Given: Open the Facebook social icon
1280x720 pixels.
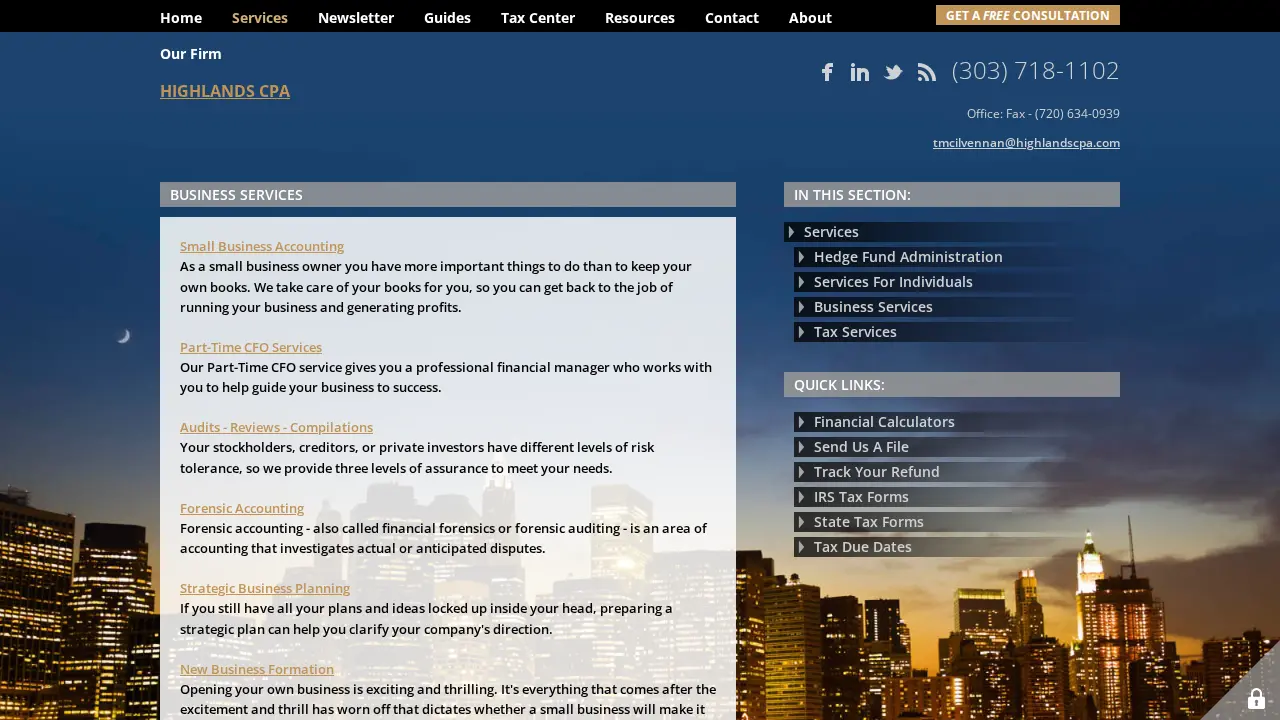Looking at the screenshot, I should pyautogui.click(x=827, y=72).
